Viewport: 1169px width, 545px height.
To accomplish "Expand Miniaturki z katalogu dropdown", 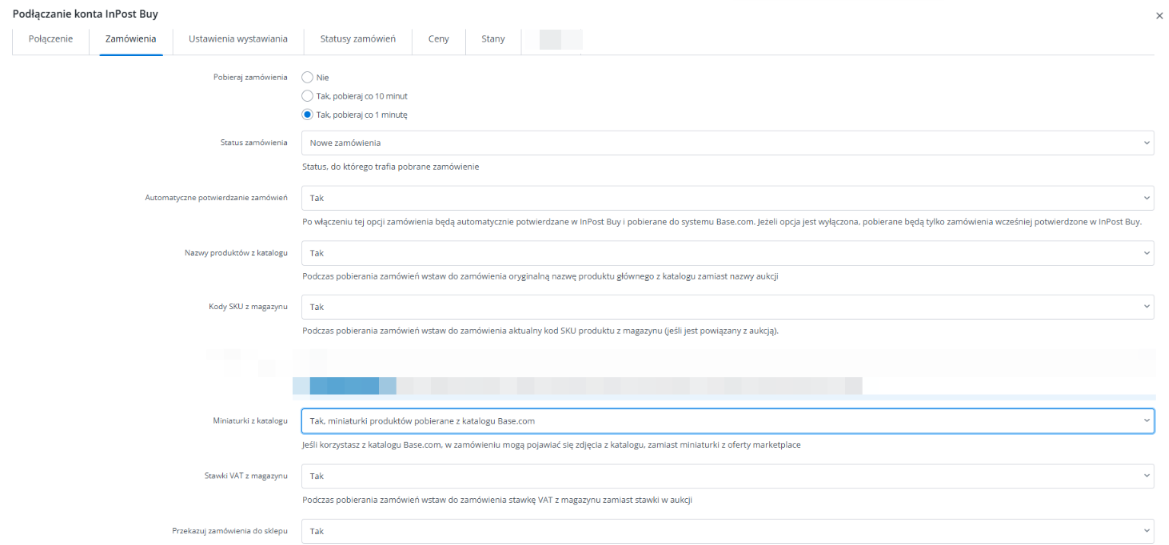I will coord(727,421).
